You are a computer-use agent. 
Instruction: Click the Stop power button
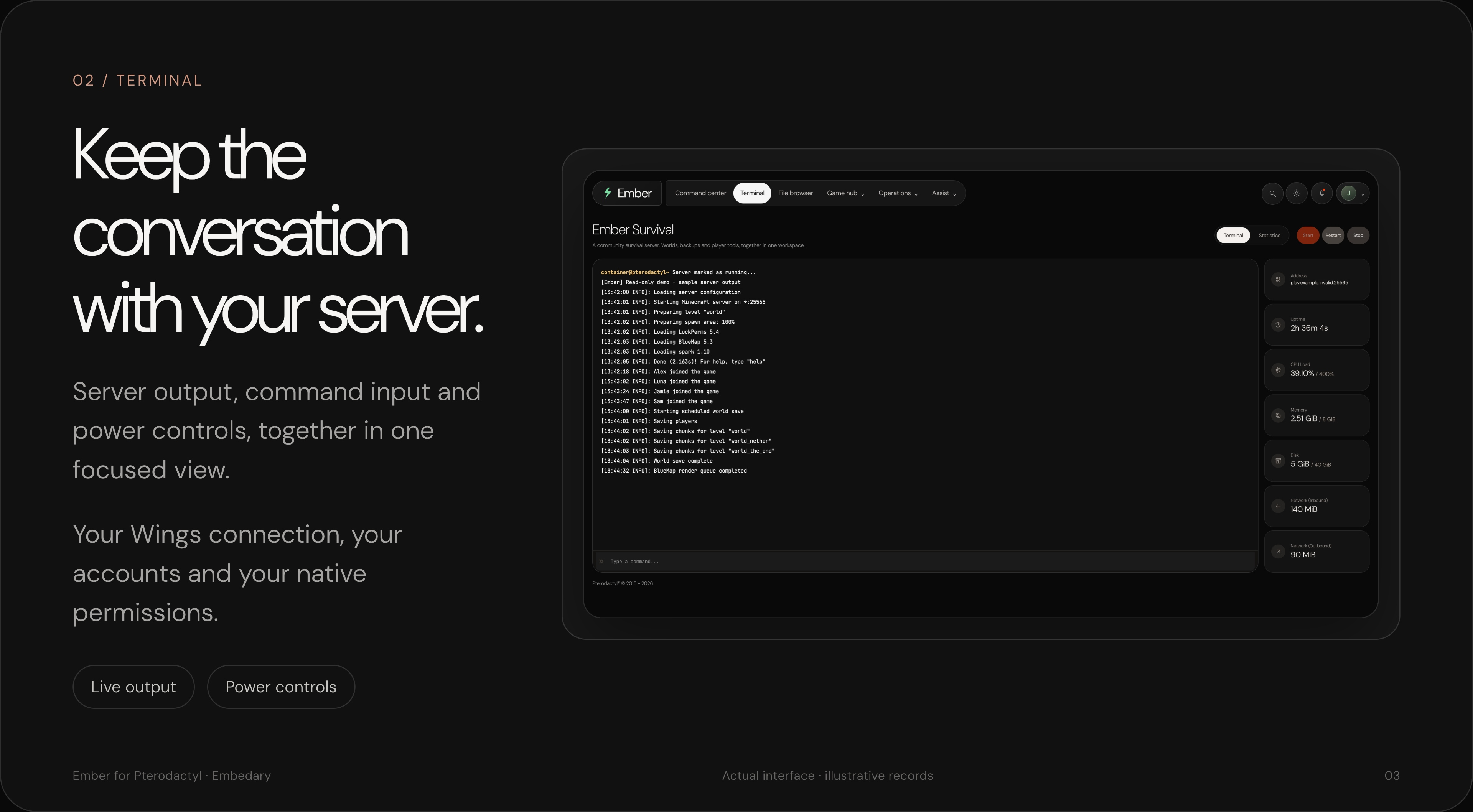point(1358,236)
